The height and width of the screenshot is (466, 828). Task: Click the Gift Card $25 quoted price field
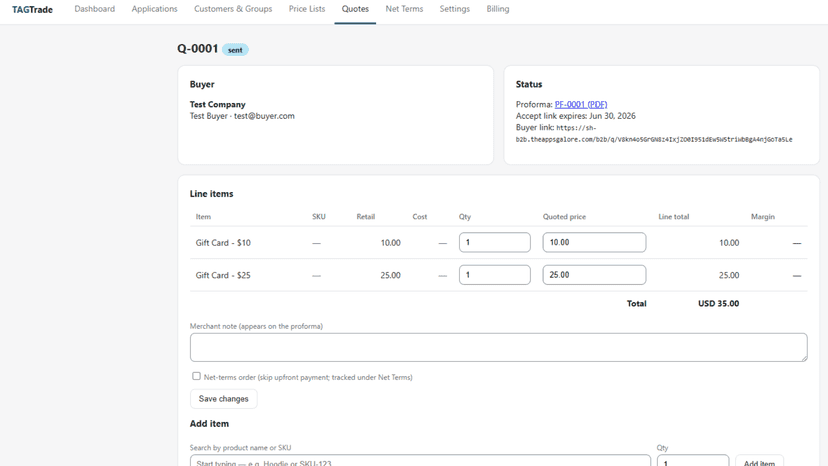(594, 275)
